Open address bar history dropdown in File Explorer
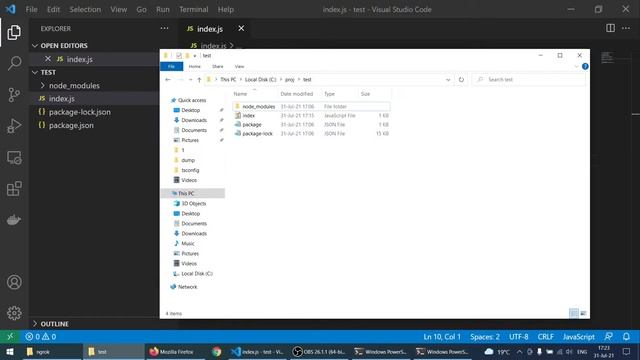This screenshot has height=360, width=640. [x=448, y=80]
